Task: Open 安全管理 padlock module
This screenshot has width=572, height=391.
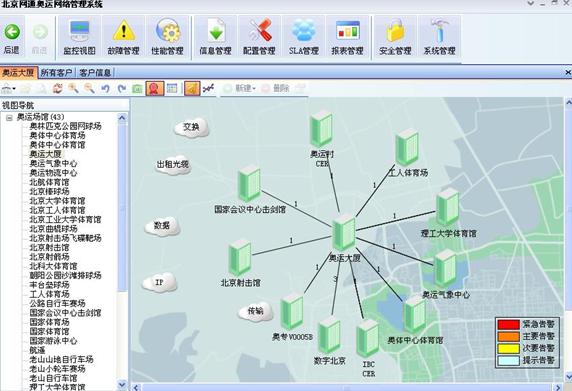Action: (395, 38)
